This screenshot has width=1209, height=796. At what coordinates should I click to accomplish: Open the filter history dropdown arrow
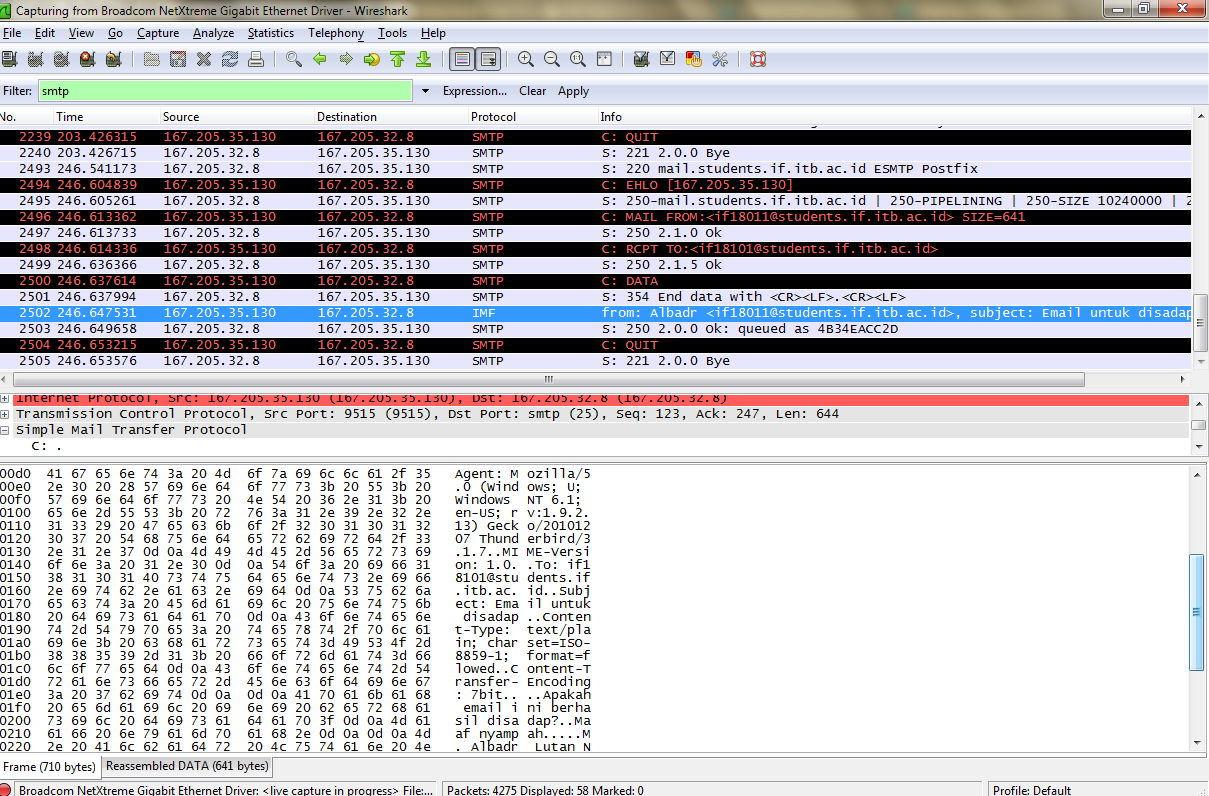tap(425, 91)
